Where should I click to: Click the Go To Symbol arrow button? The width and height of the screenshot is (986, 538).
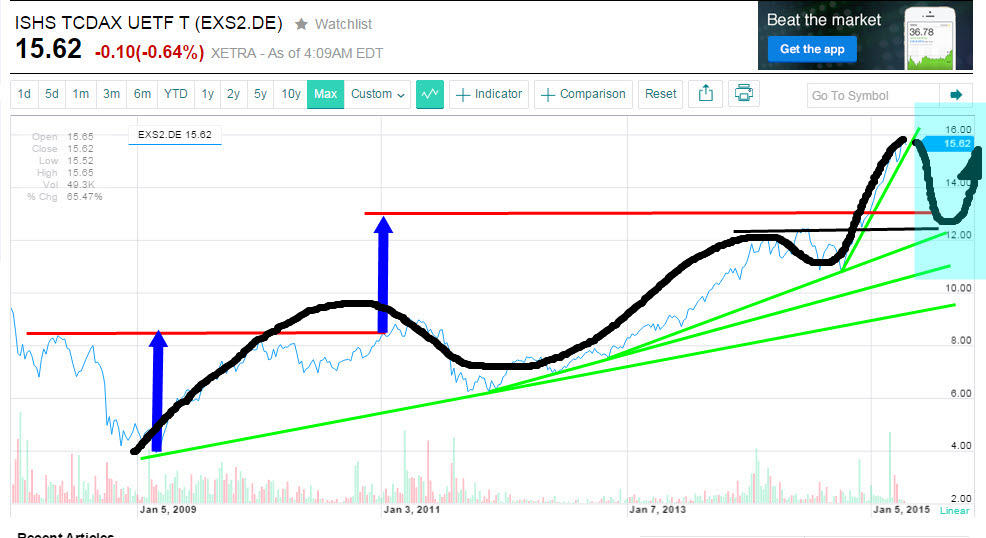point(955,95)
